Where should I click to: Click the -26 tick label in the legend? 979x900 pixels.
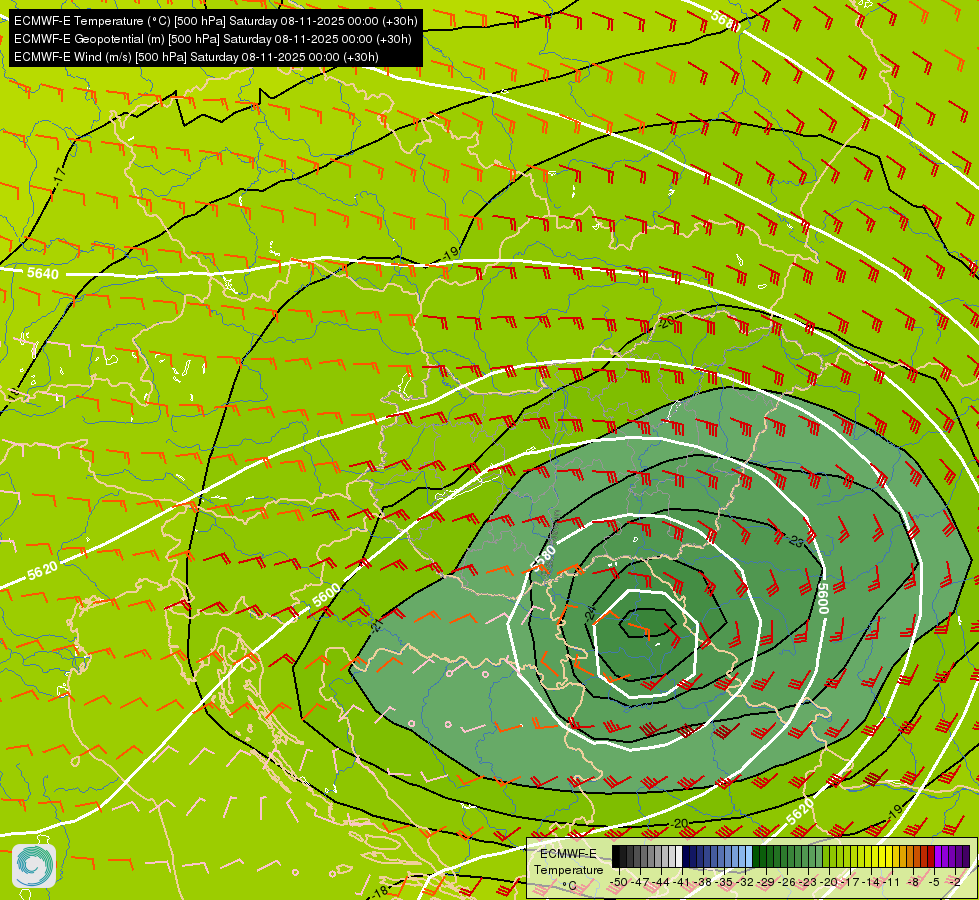(787, 882)
